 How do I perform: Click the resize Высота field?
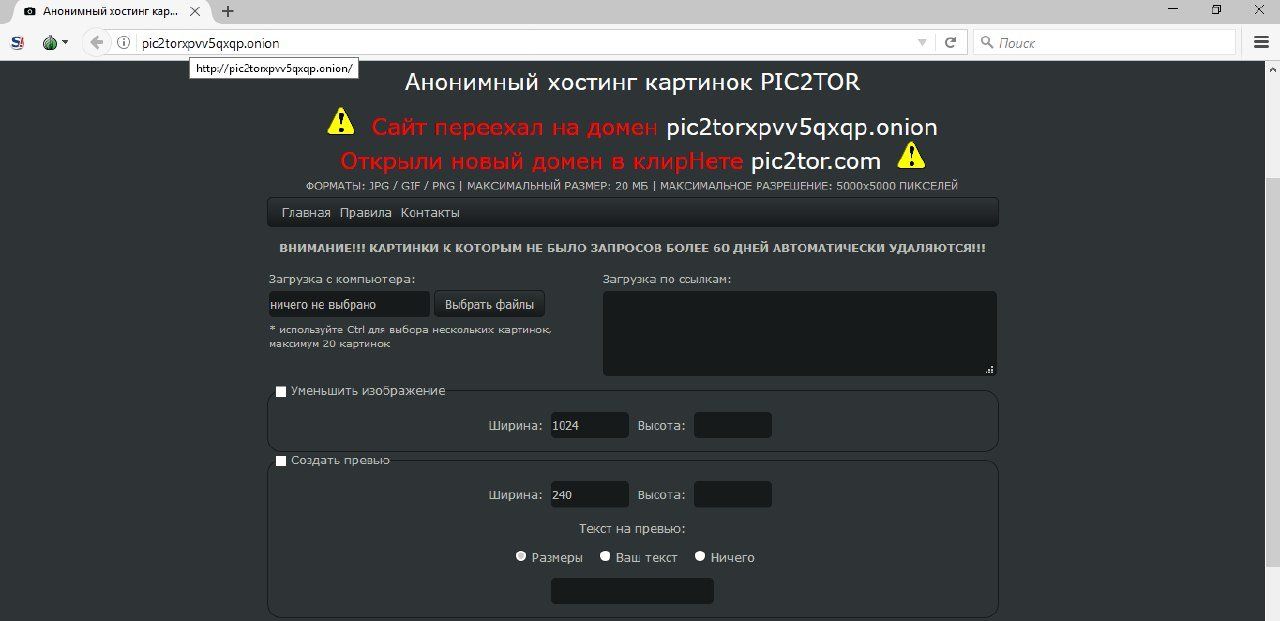(x=733, y=425)
